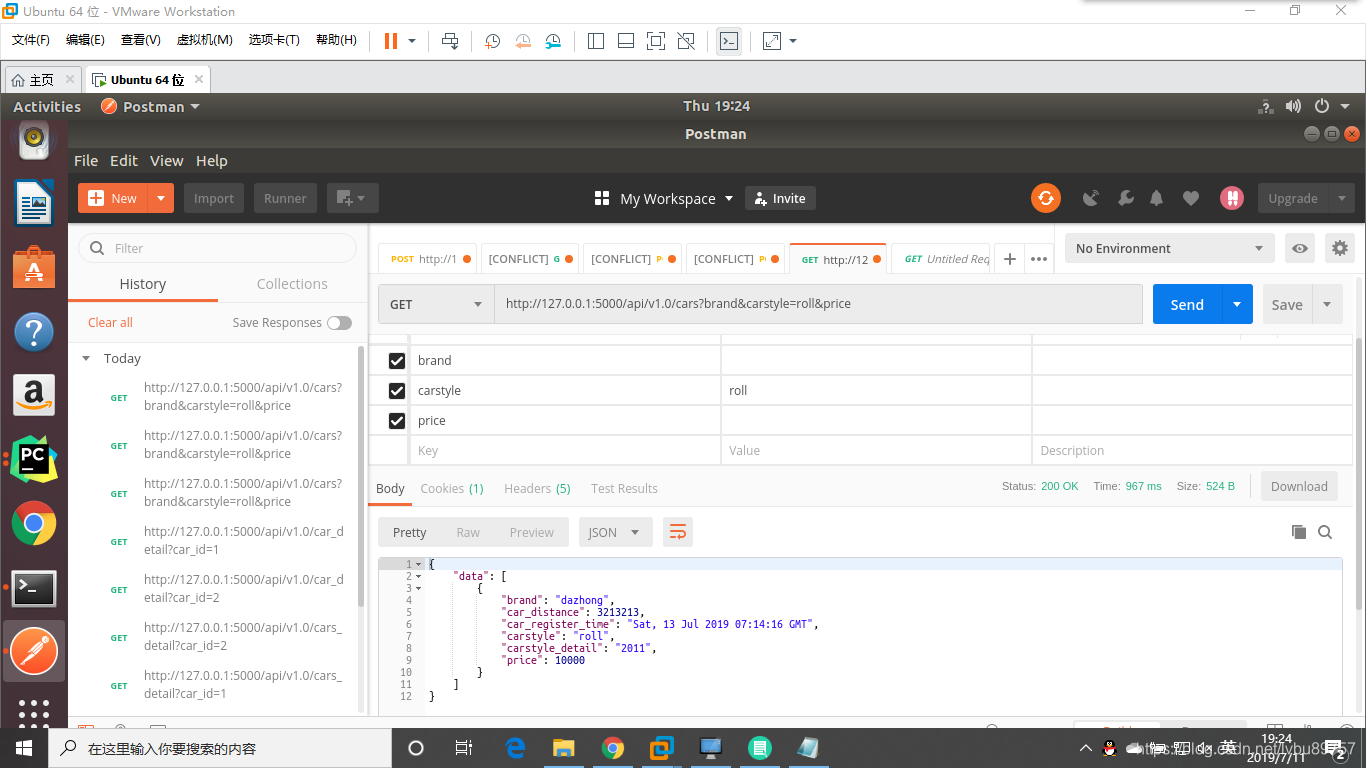
Task: Toggle the wrap lines icon in response
Action: click(678, 532)
